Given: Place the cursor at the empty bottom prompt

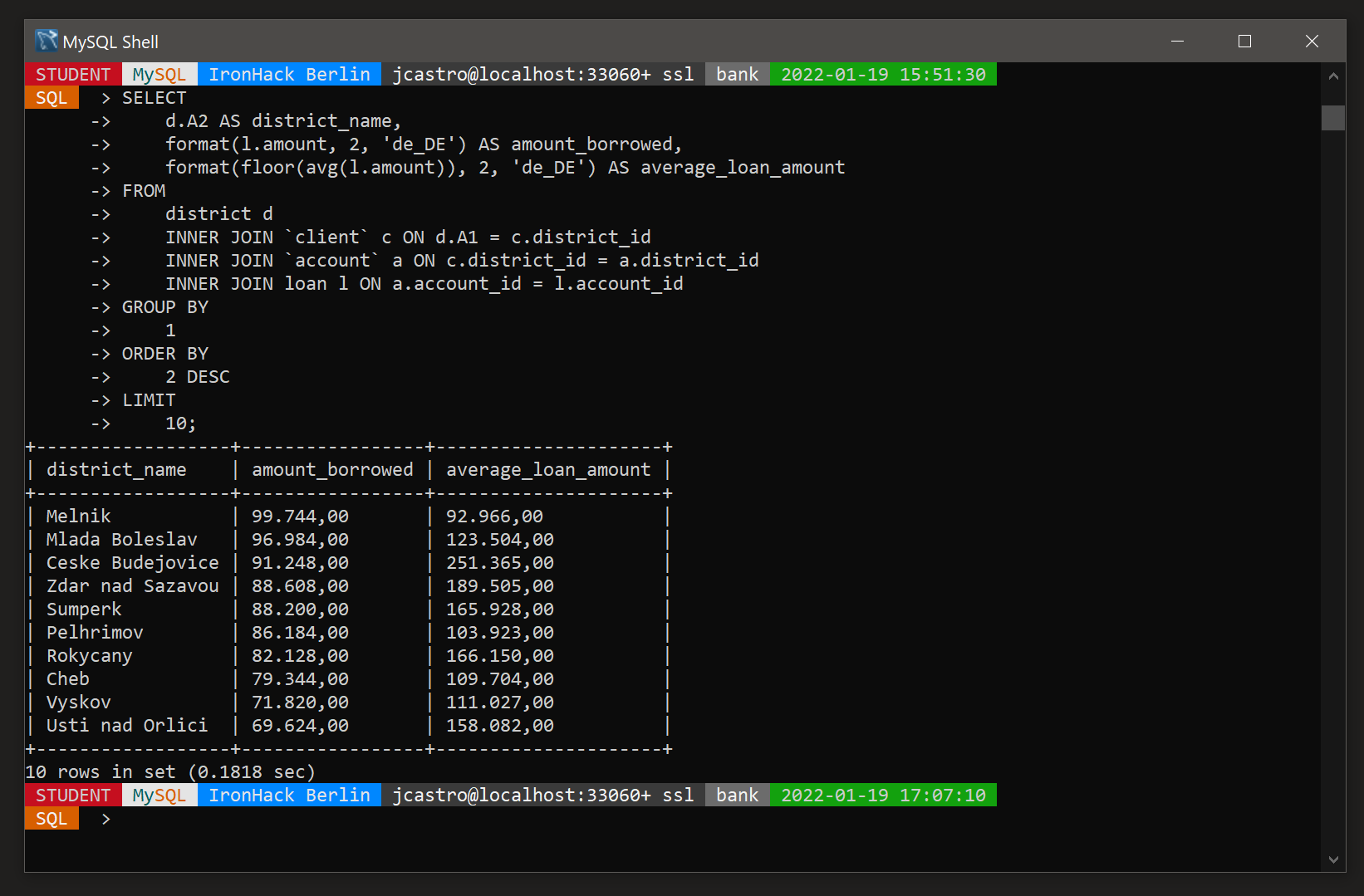Looking at the screenshot, I should [166, 819].
